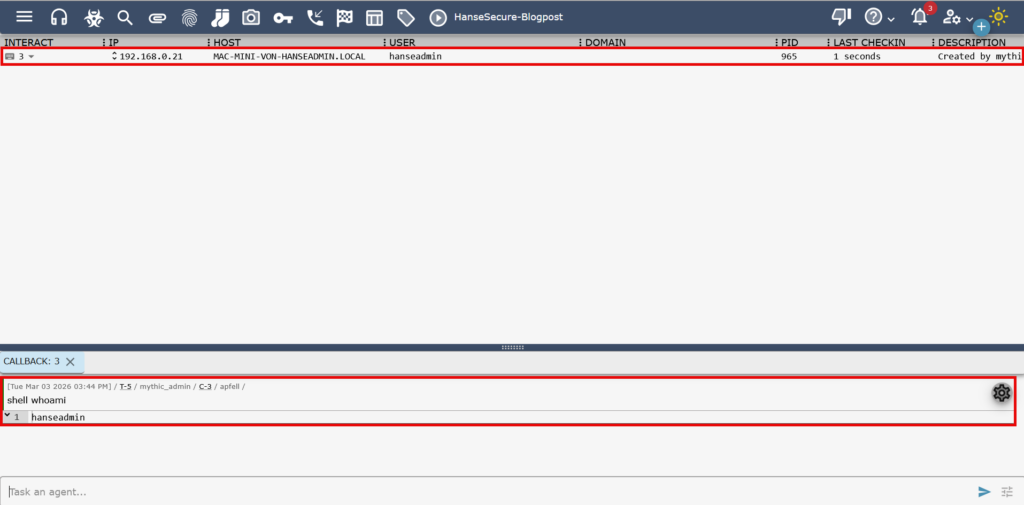Open screenshots via camera icon
This screenshot has height=505, width=1024.
(x=251, y=17)
